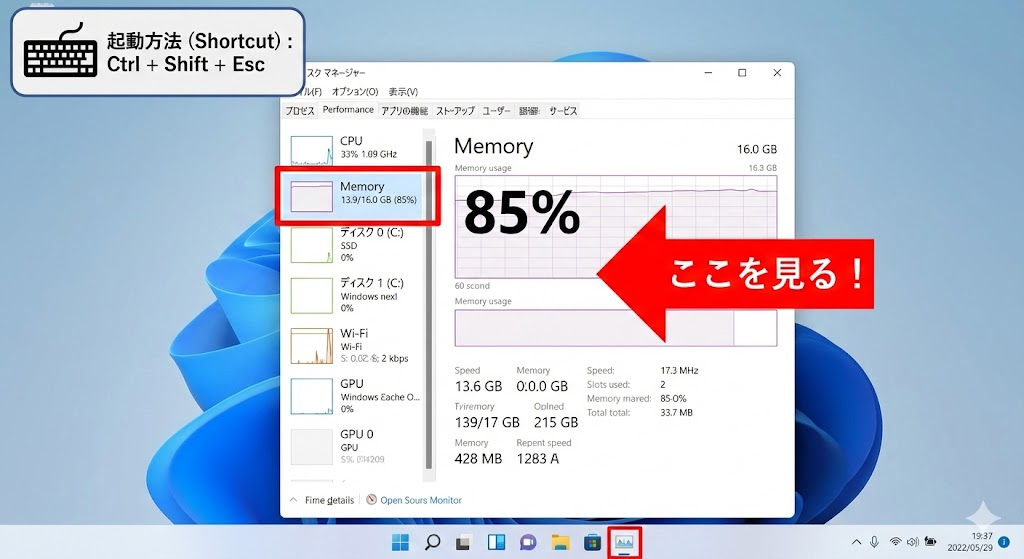This screenshot has height=559, width=1024.
Task: Switch to the ユーザー tab
Action: [496, 111]
